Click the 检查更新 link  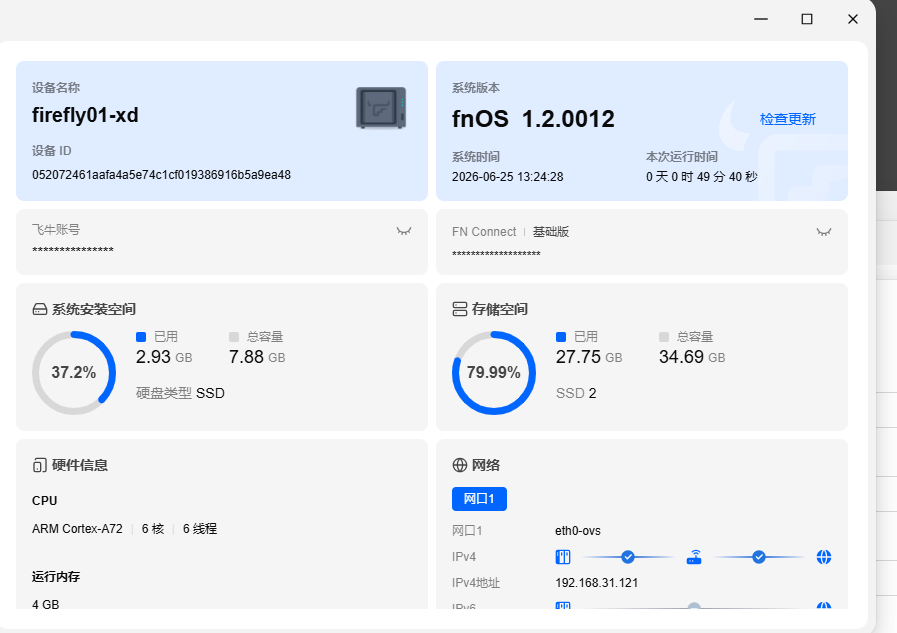787,119
